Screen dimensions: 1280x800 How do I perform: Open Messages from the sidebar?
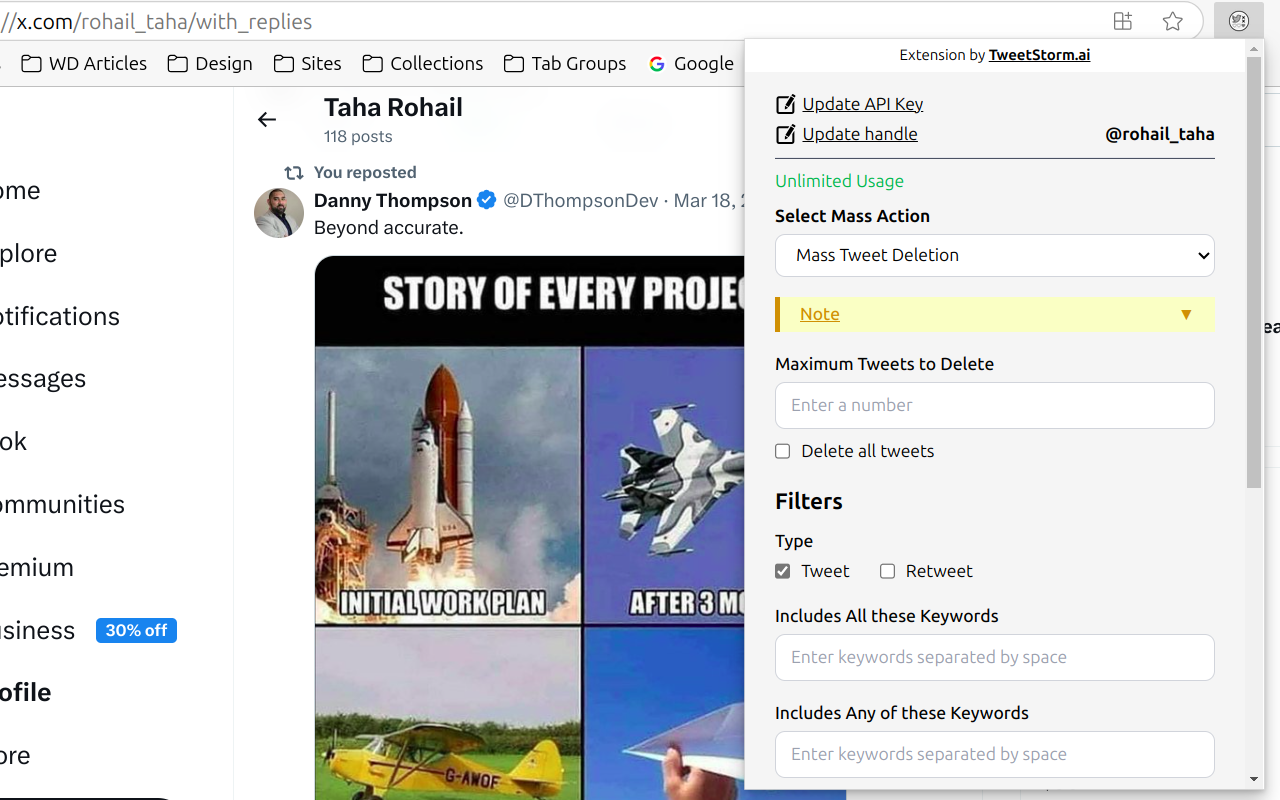[x=42, y=378]
